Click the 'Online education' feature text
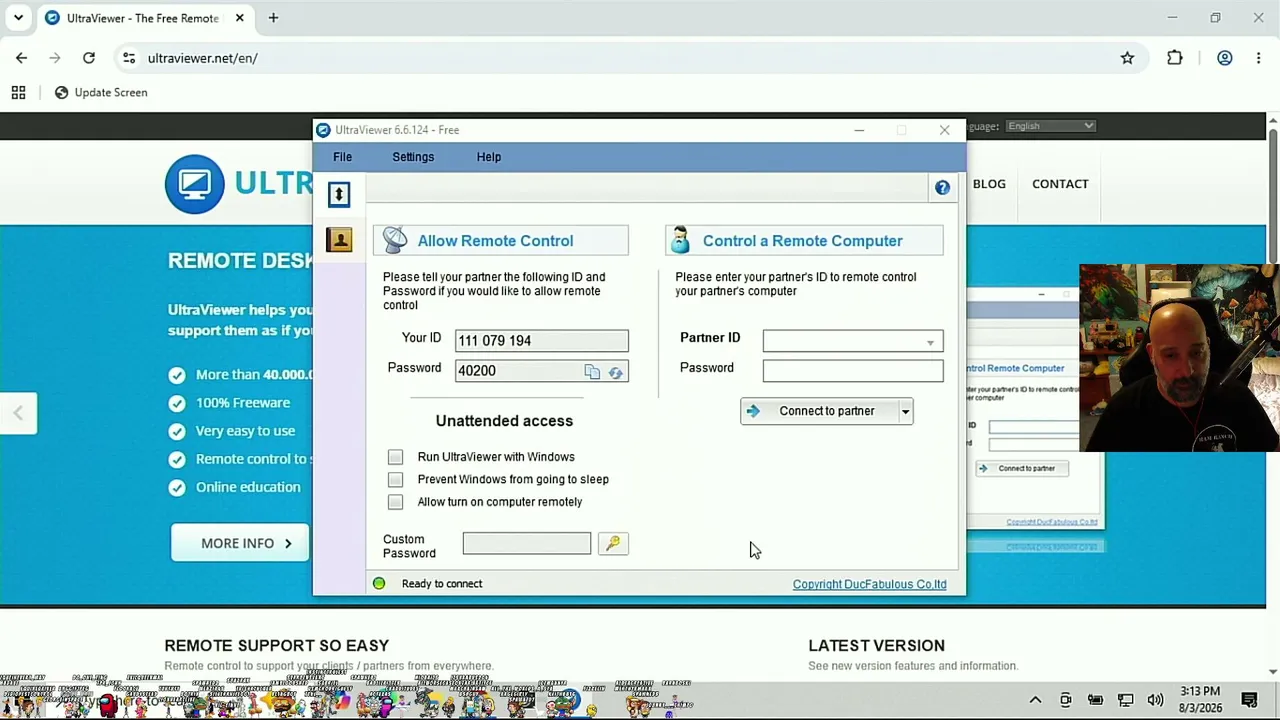Image resolution: width=1280 pixels, height=720 pixels. click(248, 487)
